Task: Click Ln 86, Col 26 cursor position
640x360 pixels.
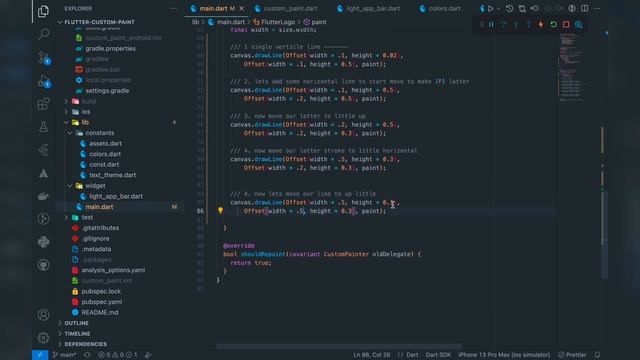Action: (371, 355)
